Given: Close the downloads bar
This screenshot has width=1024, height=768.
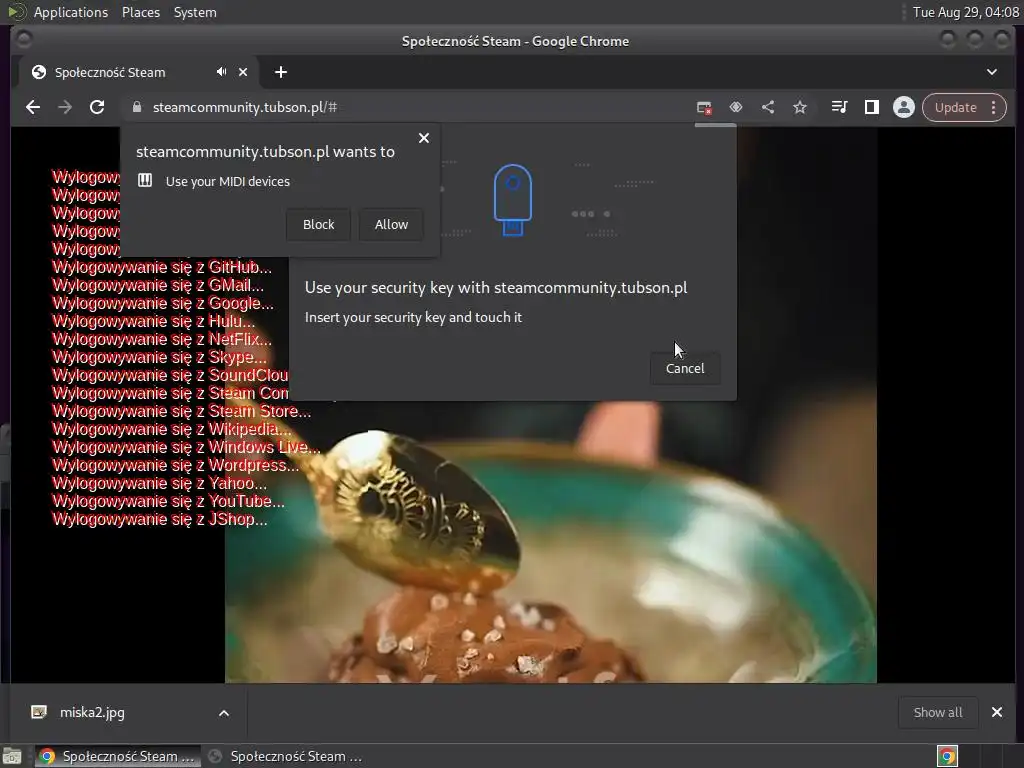Looking at the screenshot, I should [x=997, y=712].
